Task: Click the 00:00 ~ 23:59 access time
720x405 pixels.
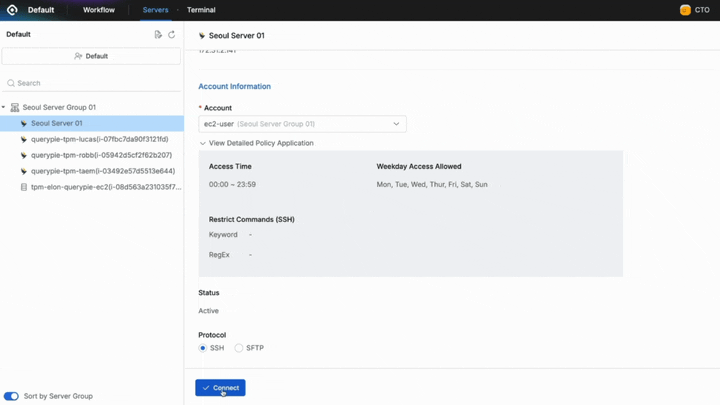Action: pyautogui.click(x=232, y=184)
